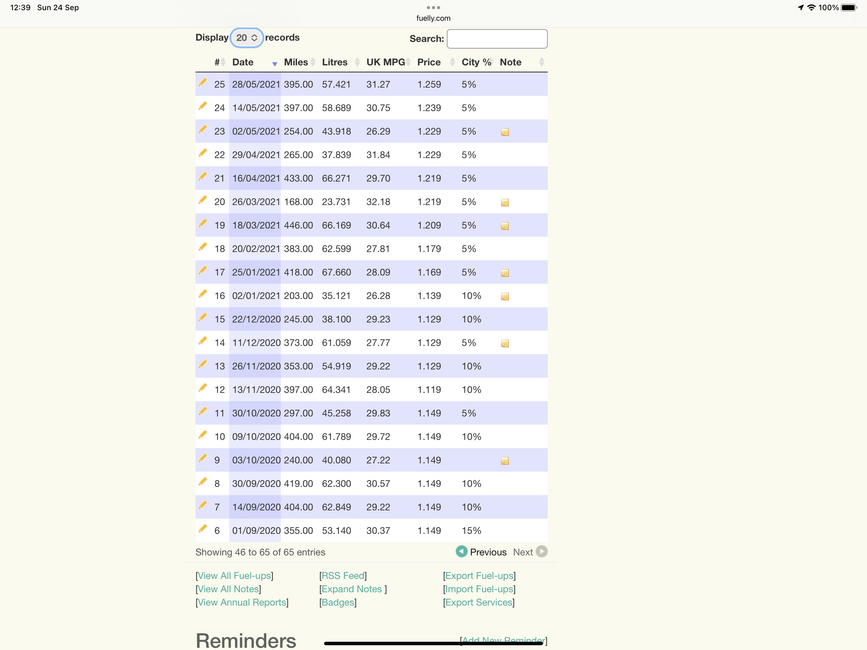The height and width of the screenshot is (650, 867).
Task: Open the Badges link
Action: tap(338, 602)
